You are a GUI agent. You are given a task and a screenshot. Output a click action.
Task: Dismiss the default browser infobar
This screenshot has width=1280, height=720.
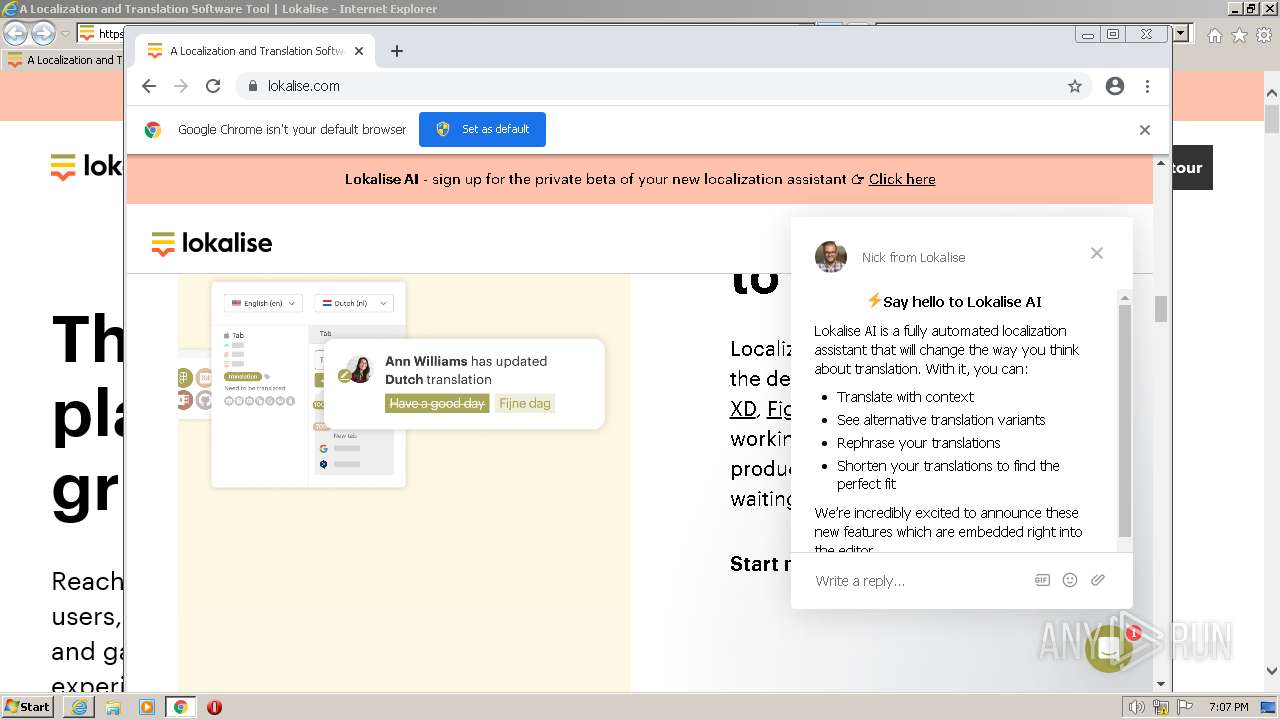click(x=1145, y=130)
